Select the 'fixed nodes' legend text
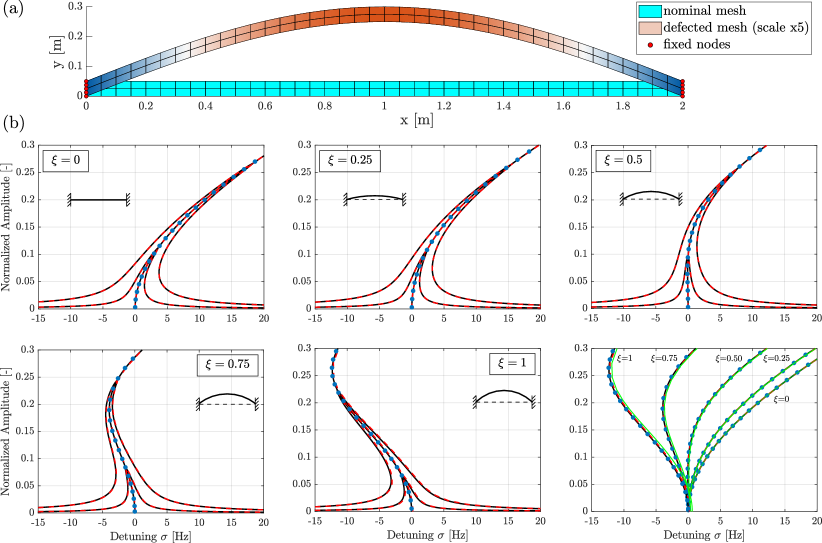 click(x=696, y=44)
